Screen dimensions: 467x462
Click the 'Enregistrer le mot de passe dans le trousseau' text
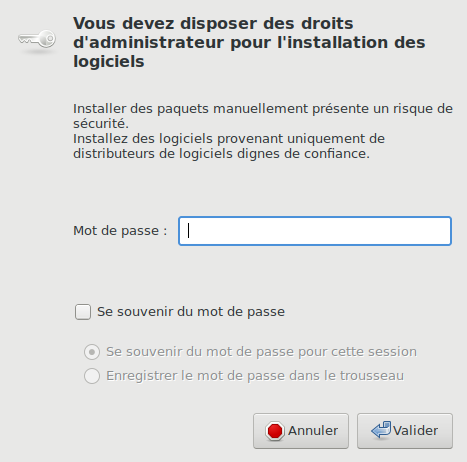point(255,376)
